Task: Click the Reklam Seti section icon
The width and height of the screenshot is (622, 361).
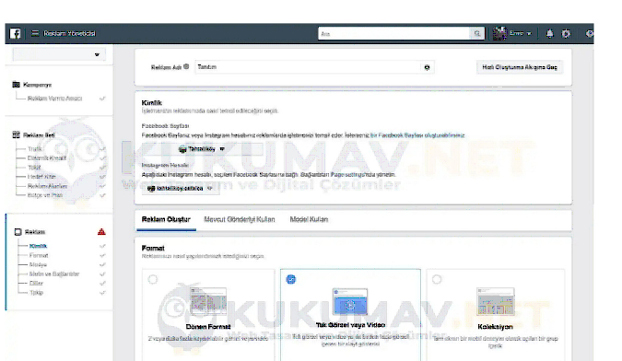Action: point(16,135)
